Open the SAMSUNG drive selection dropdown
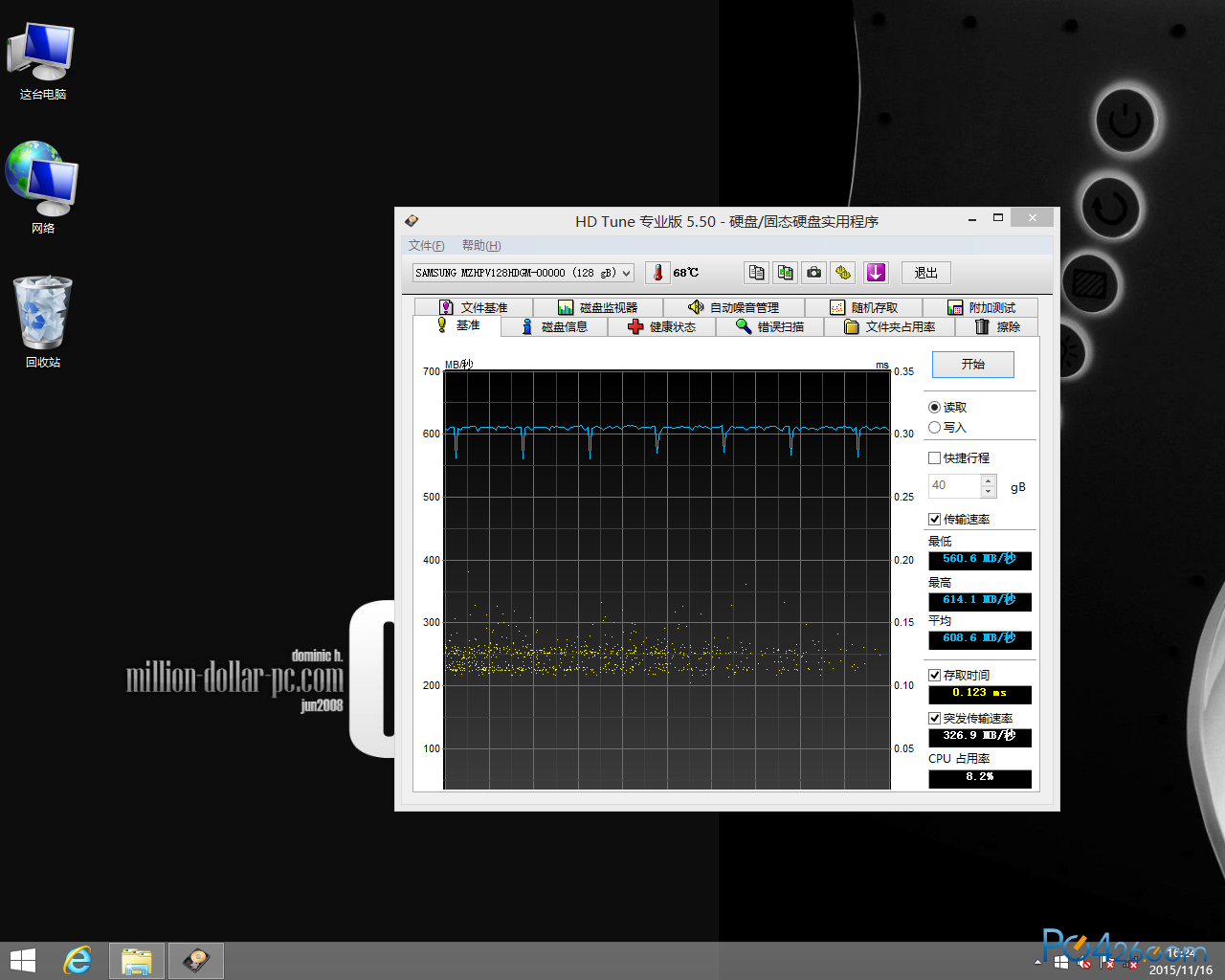This screenshot has height=980, width=1225. pos(523,273)
